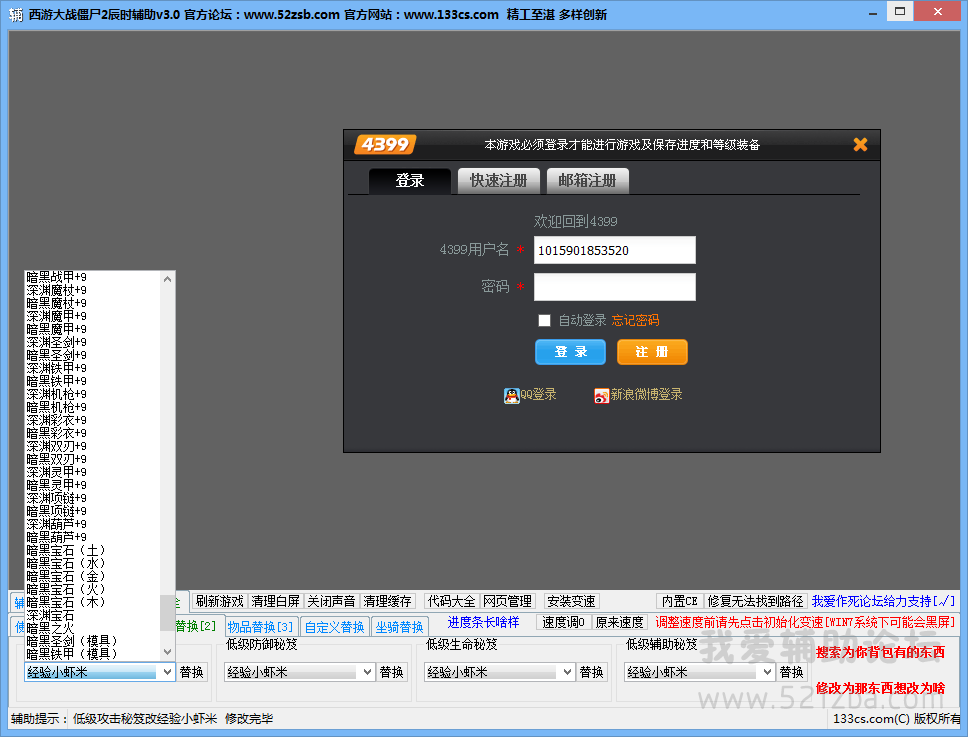
Task: Select 暗黑之火 in the list
Action: pyautogui.click(x=92, y=628)
